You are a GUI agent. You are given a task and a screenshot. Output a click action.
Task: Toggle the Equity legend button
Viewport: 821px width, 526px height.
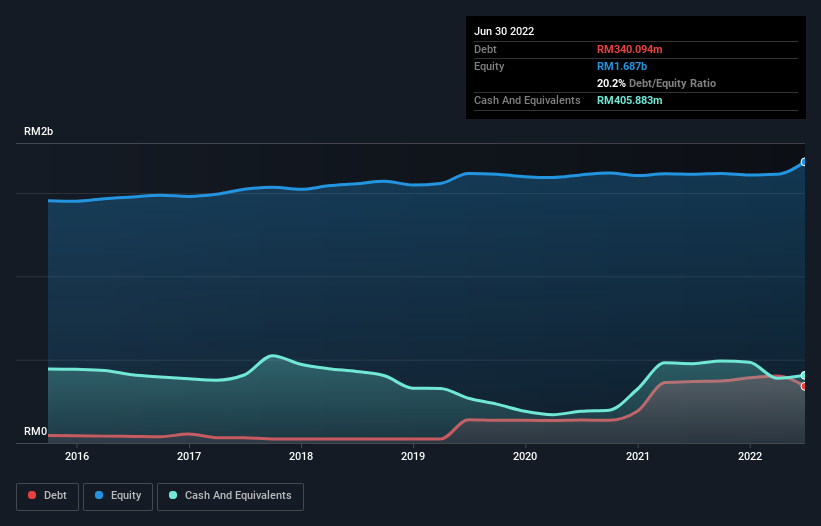118,496
